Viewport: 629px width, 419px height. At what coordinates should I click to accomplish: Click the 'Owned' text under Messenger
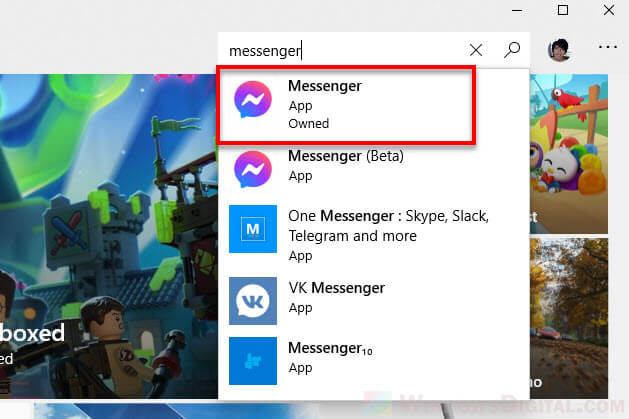coord(308,123)
